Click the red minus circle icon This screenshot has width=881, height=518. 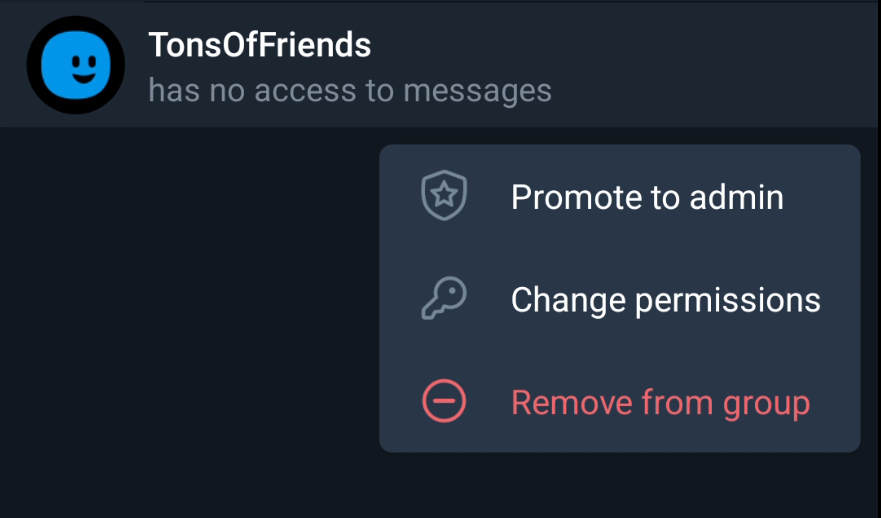(444, 402)
